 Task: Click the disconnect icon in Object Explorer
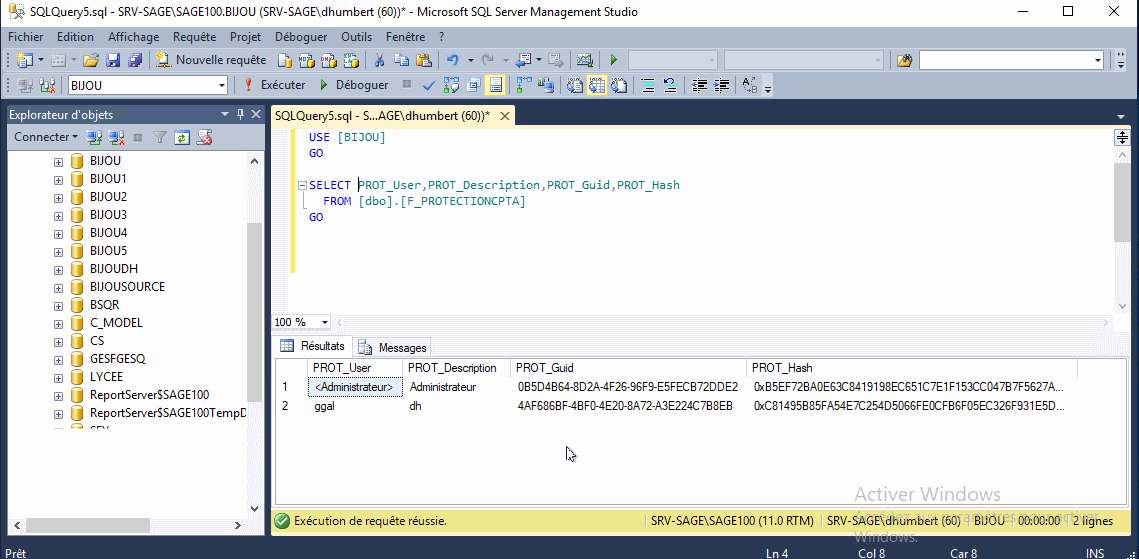click(117, 137)
